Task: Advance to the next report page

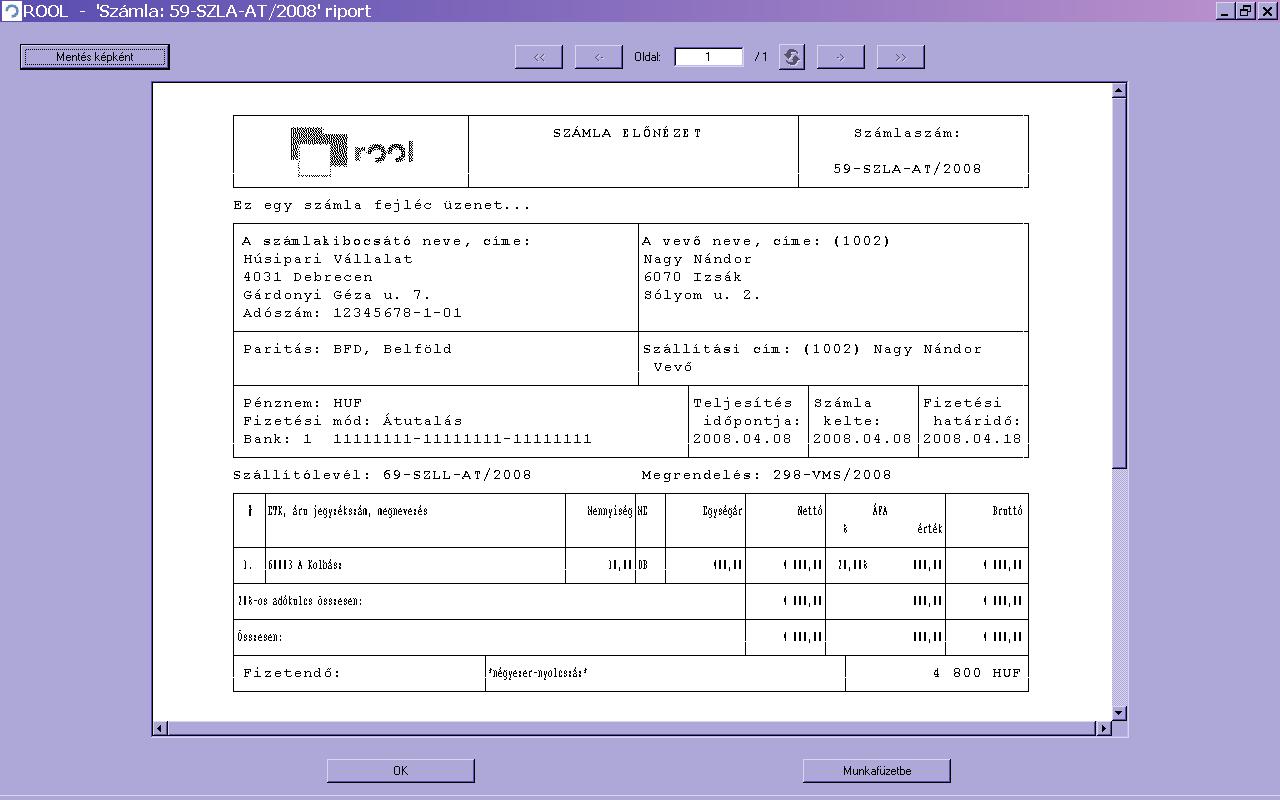Action: click(840, 57)
